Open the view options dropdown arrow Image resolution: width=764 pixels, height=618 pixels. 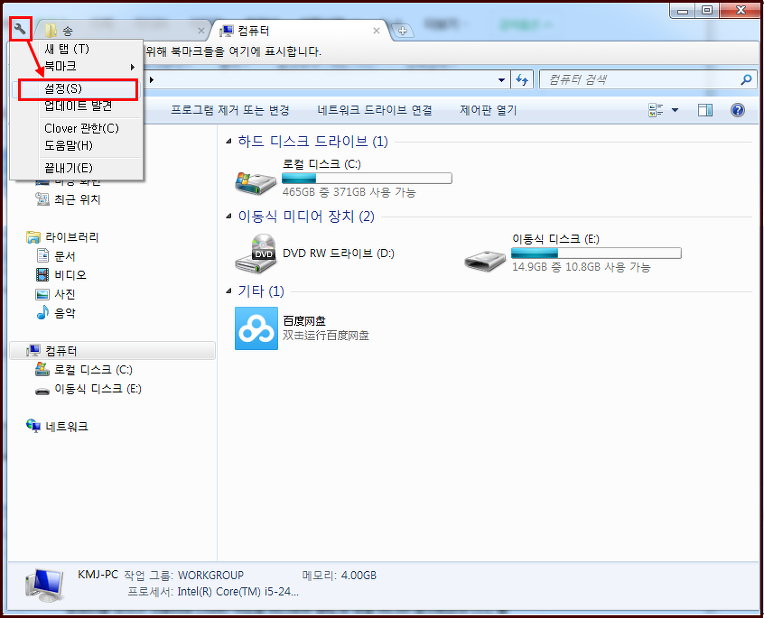click(x=674, y=110)
